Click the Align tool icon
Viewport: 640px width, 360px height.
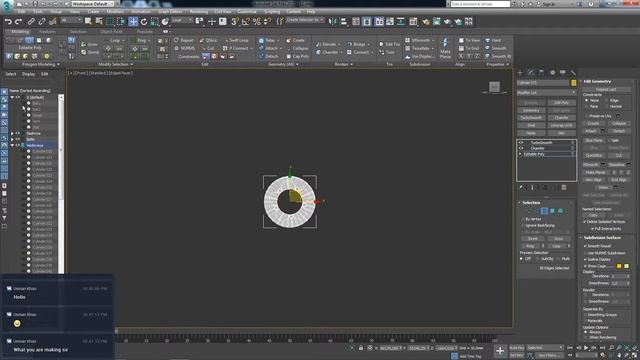(343, 22)
